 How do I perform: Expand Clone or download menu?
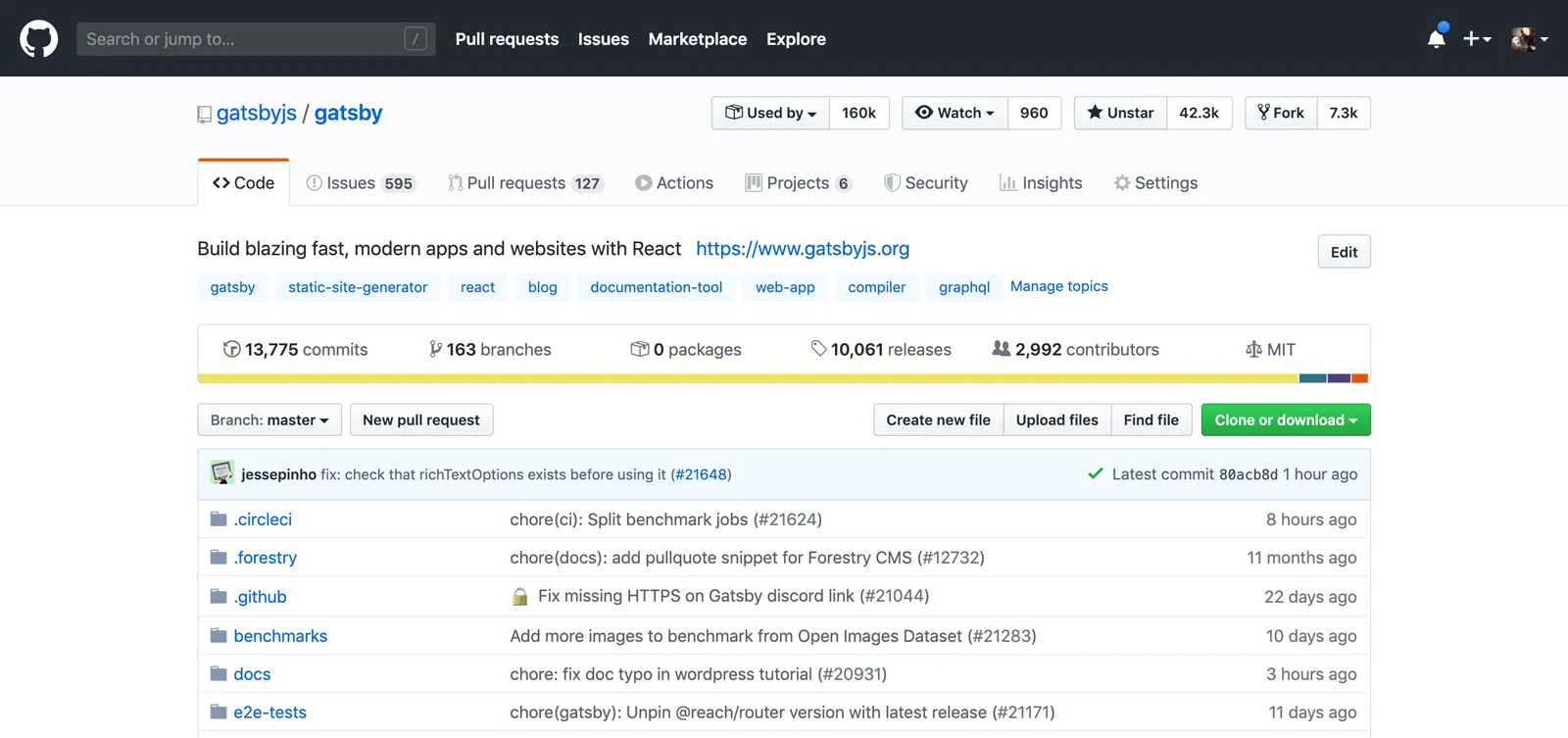(x=1286, y=419)
